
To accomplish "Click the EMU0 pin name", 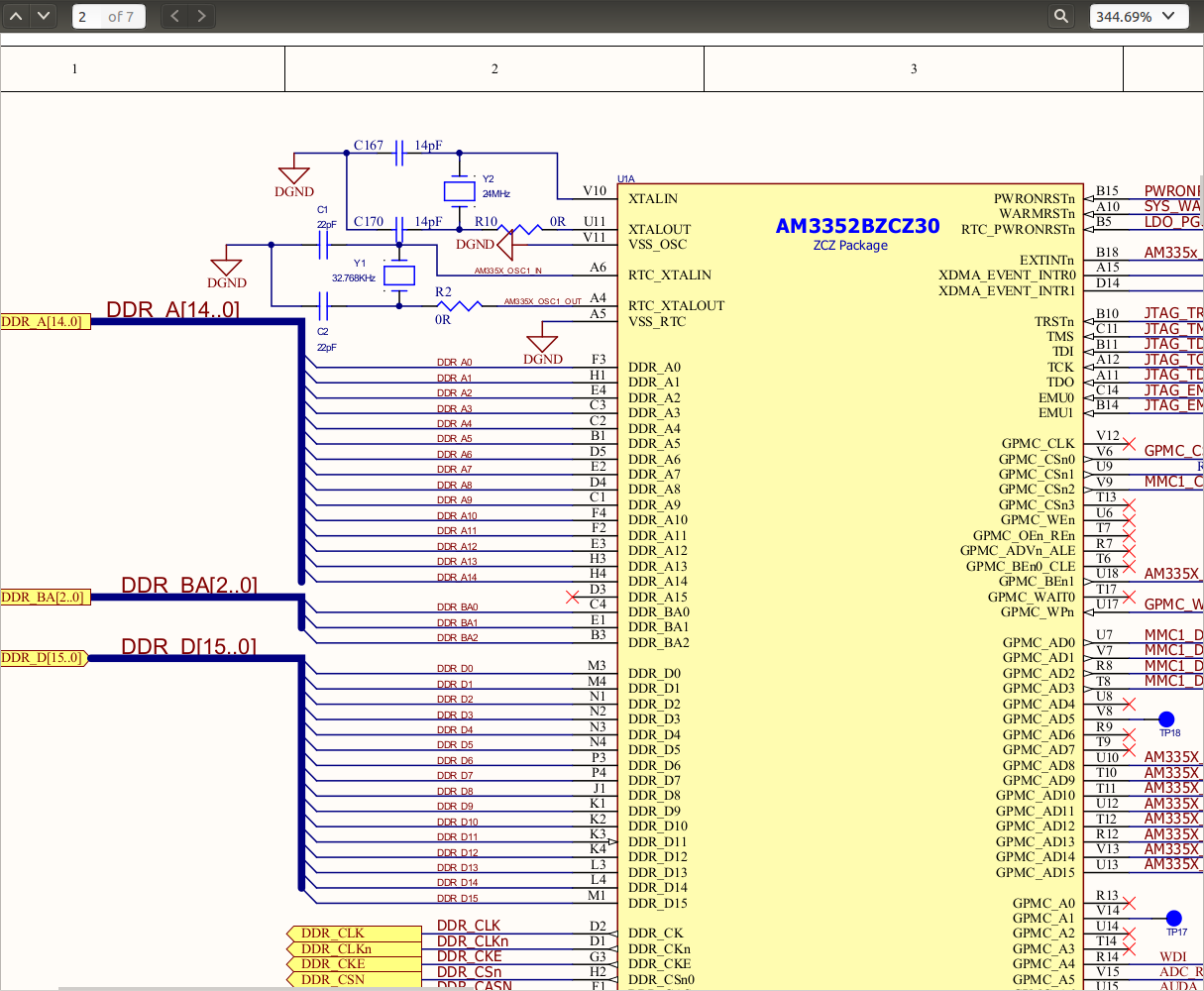I will 1056,397.
